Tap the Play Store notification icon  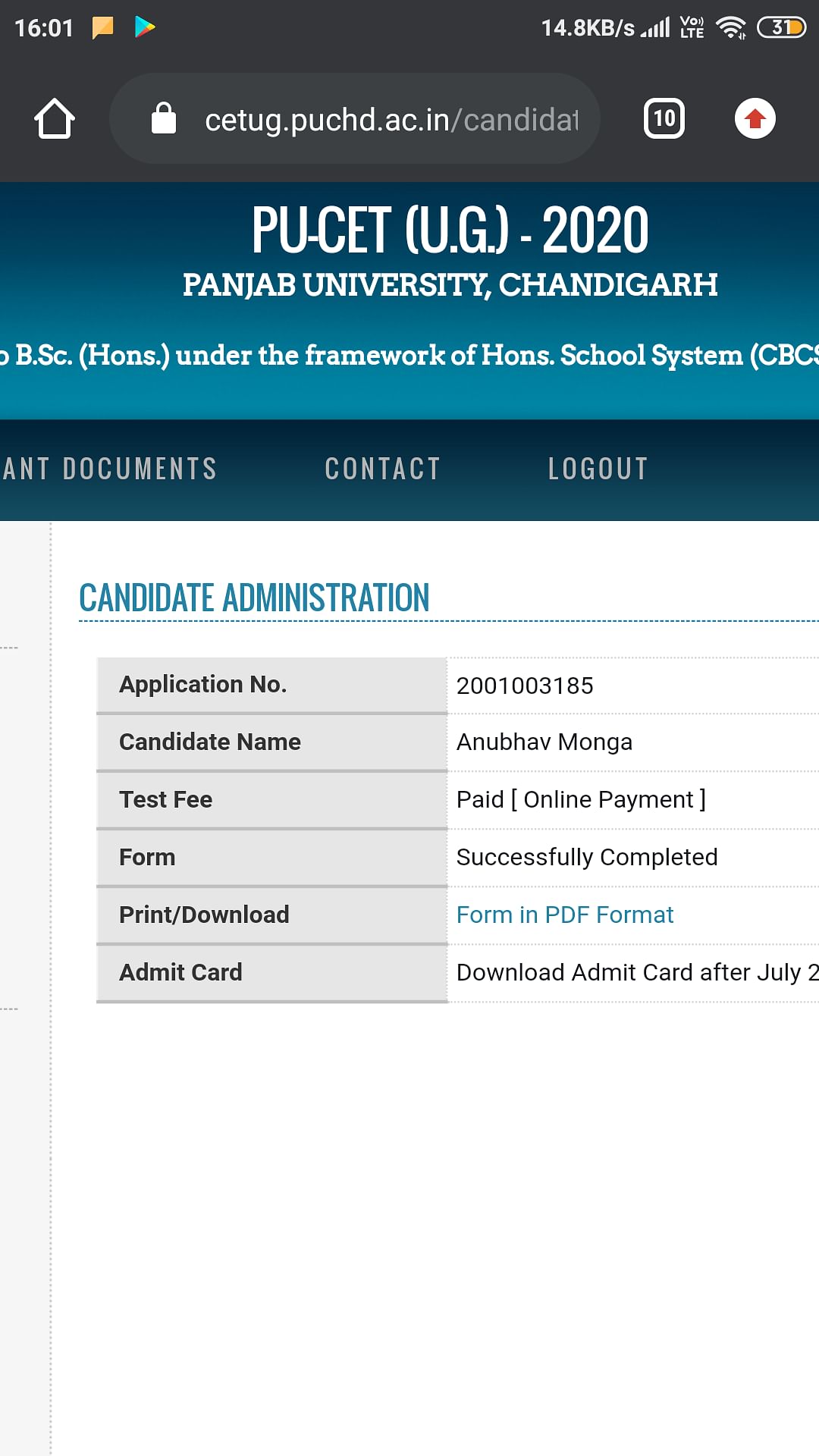tap(145, 27)
